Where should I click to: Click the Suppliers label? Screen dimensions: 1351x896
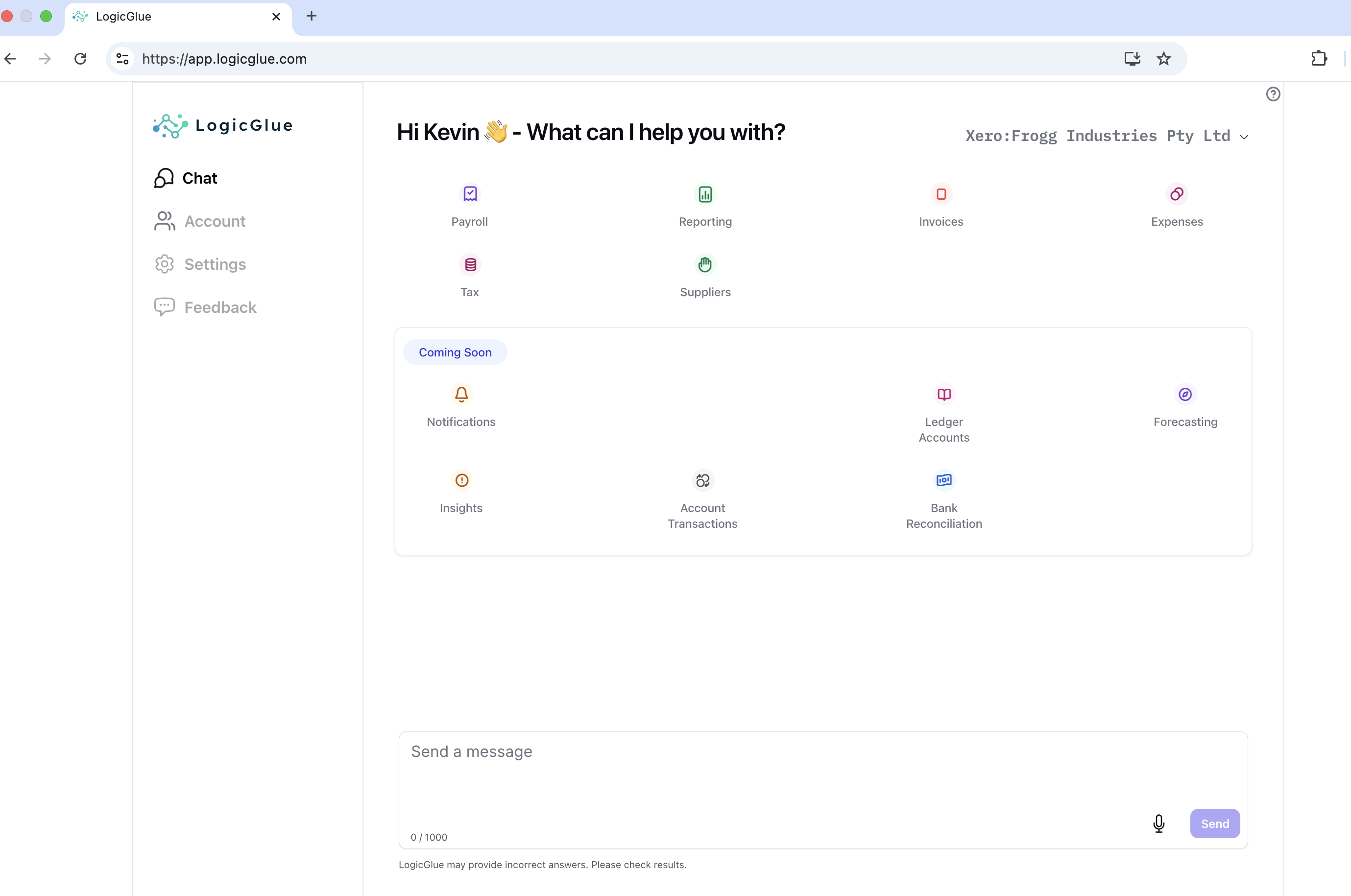(x=705, y=292)
